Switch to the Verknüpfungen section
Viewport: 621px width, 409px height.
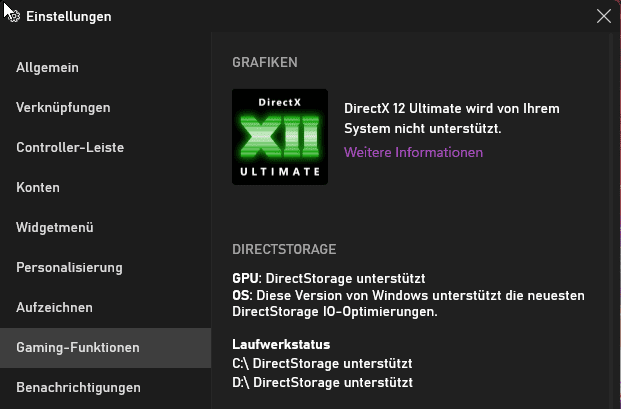(x=105, y=108)
